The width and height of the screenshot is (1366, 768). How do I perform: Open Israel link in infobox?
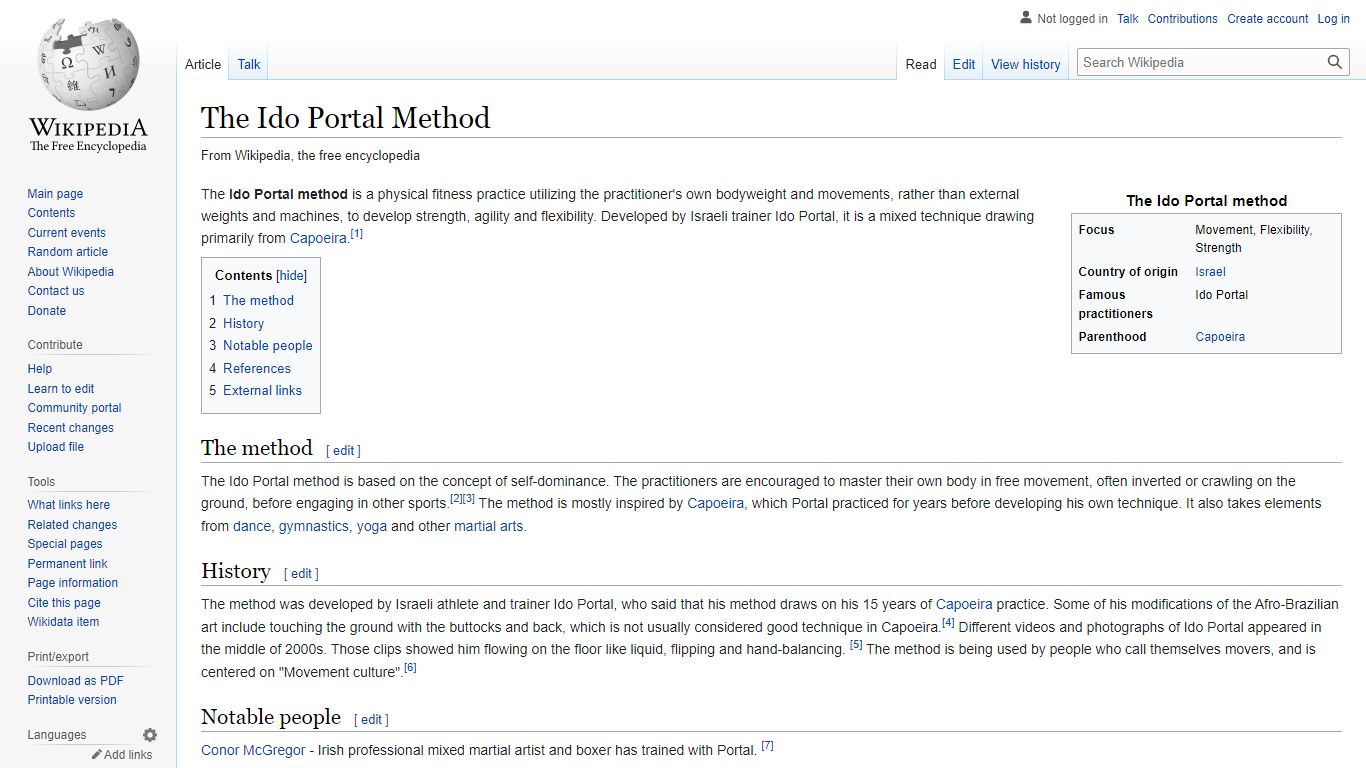(1210, 272)
